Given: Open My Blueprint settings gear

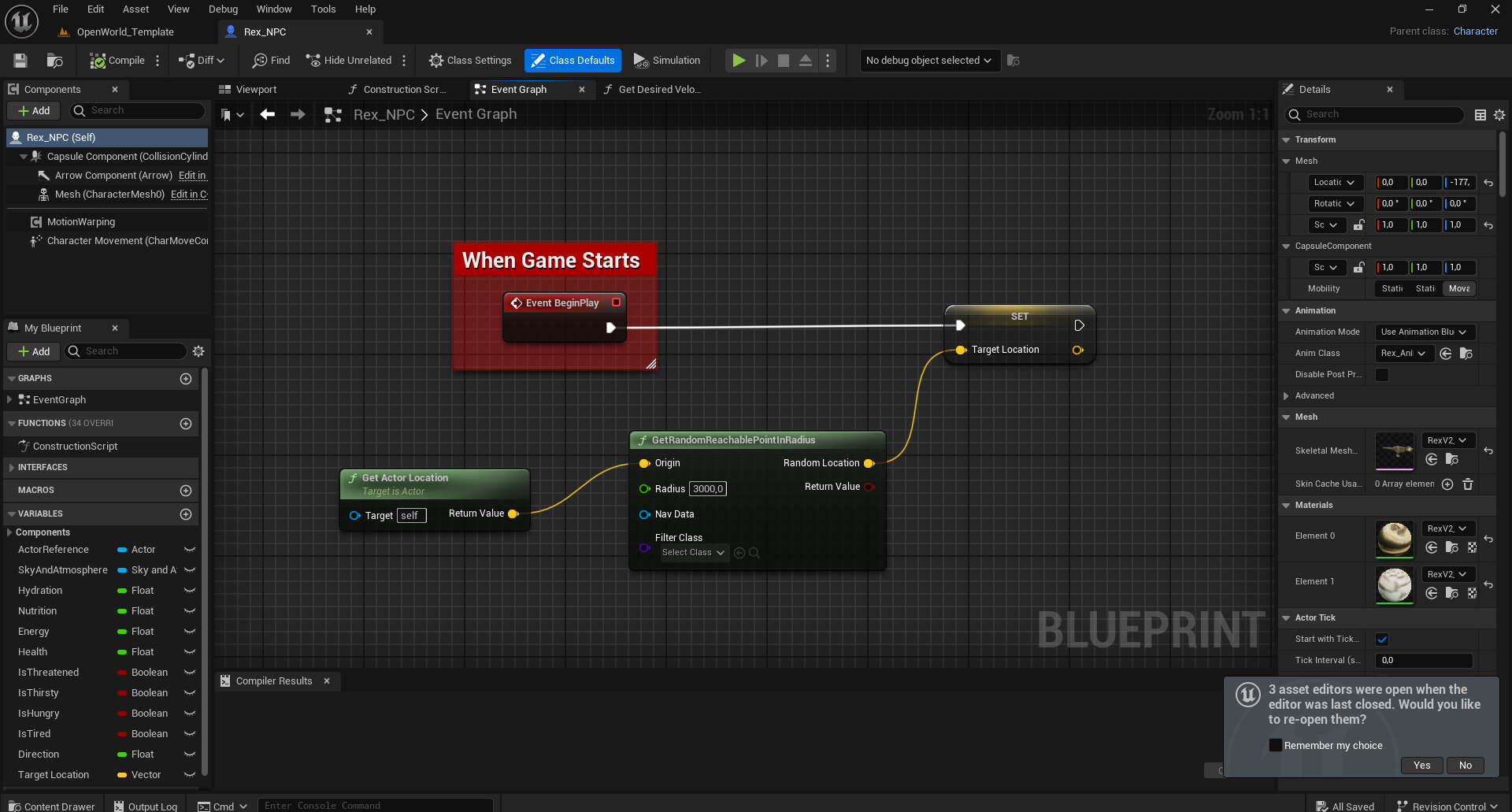Looking at the screenshot, I should click(x=198, y=351).
